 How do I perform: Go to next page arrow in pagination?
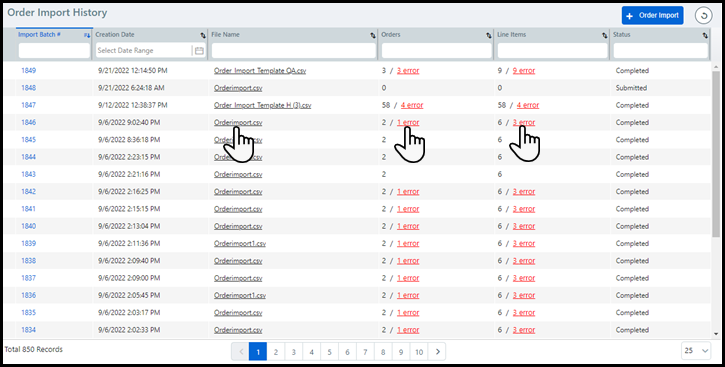click(x=437, y=352)
